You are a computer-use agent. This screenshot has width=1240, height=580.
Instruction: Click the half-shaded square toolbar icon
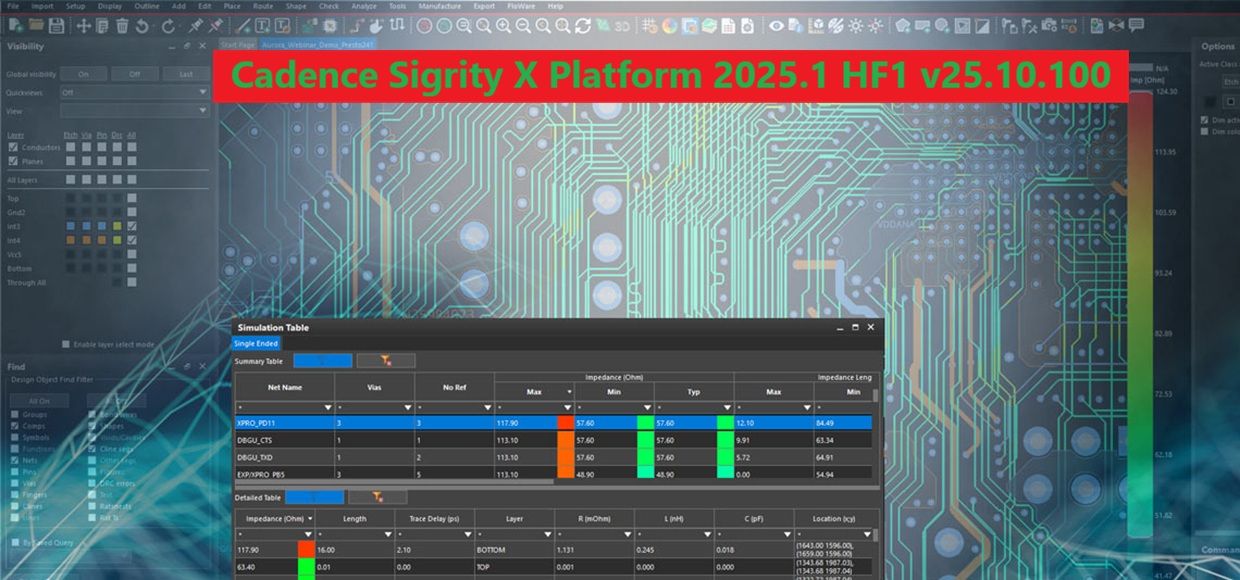(x=983, y=25)
